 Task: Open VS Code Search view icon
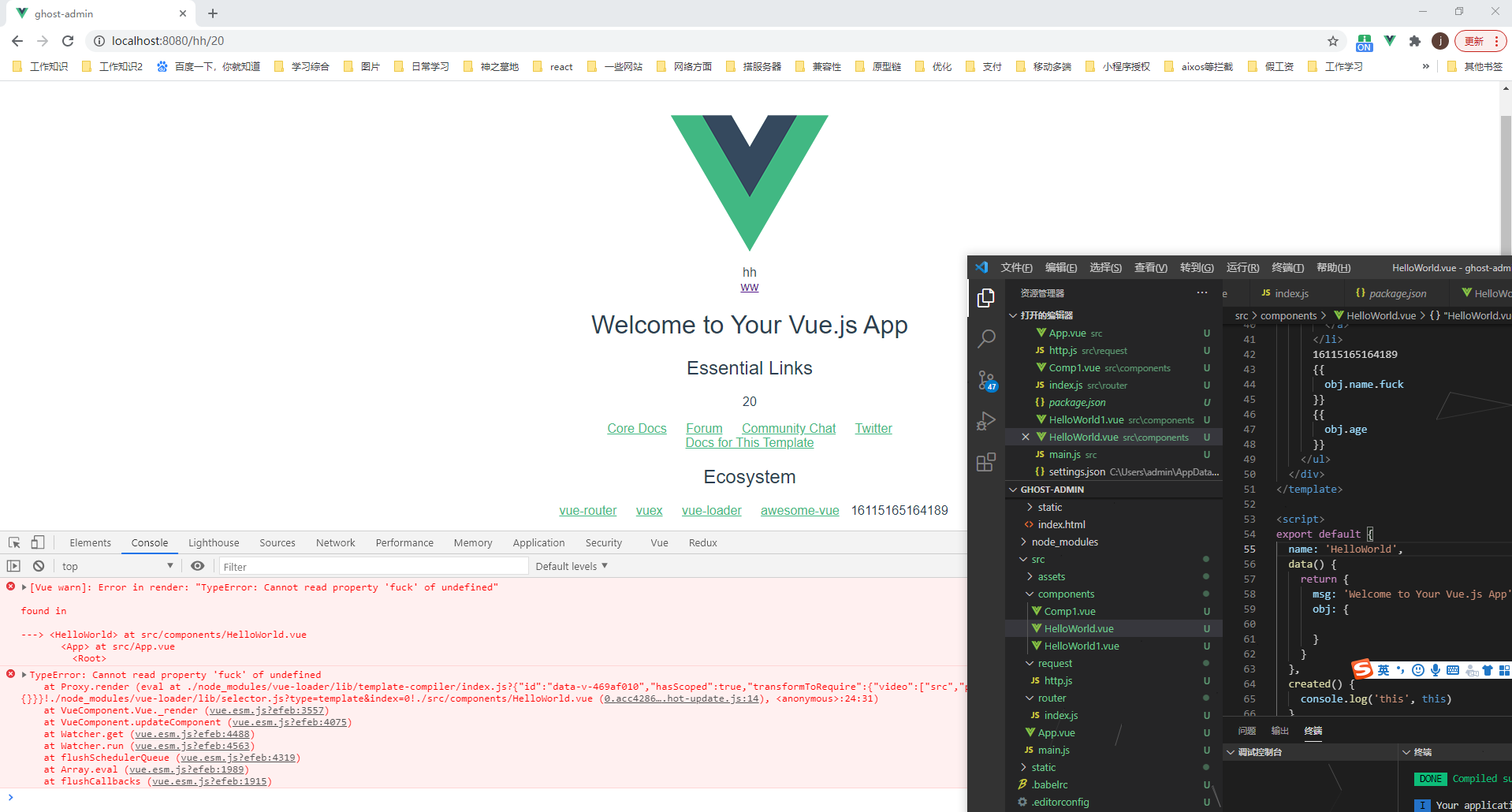point(985,339)
